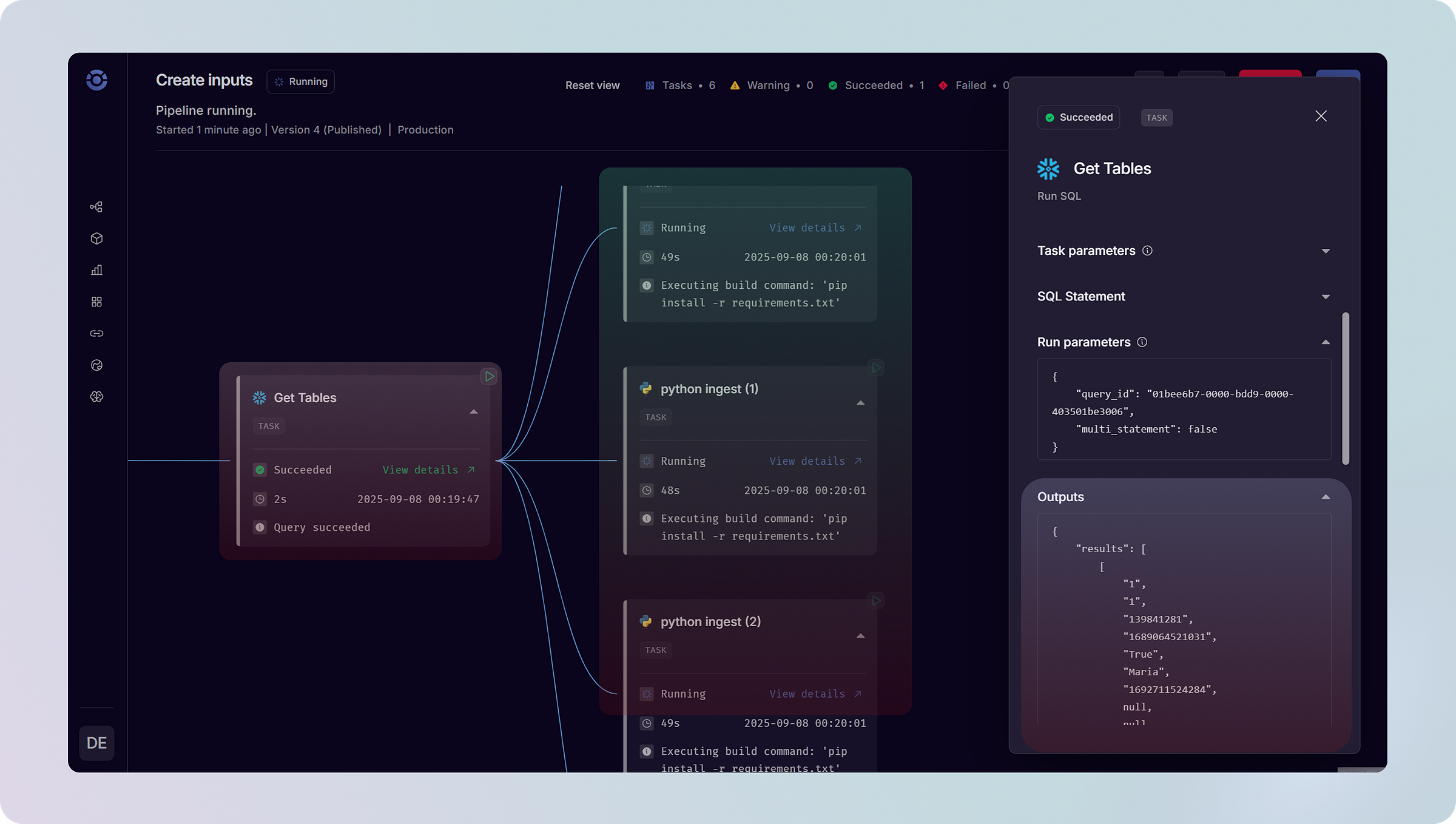Collapse the Outputs section

coord(1326,497)
